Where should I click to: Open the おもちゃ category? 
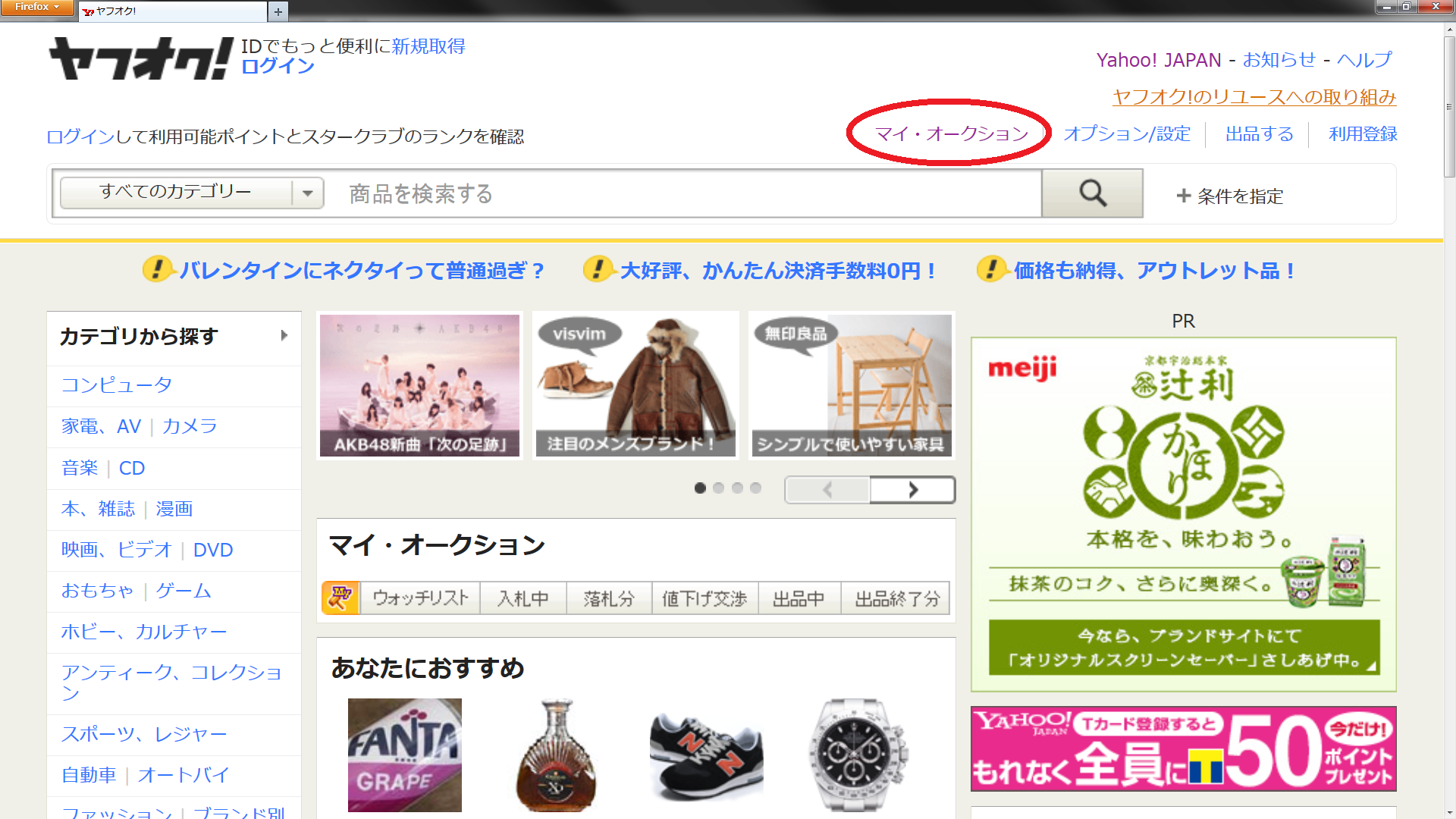click(x=97, y=591)
